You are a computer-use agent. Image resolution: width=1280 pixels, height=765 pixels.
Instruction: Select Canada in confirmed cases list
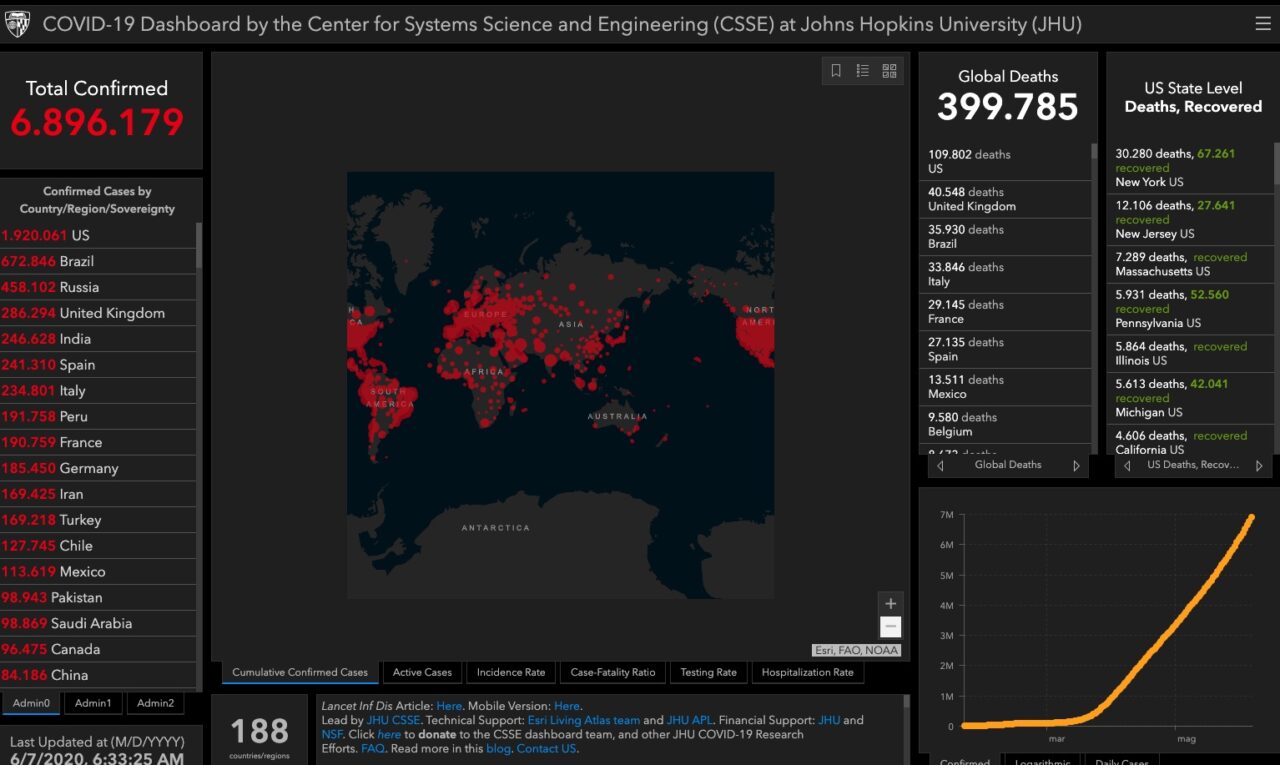pyautogui.click(x=98, y=650)
